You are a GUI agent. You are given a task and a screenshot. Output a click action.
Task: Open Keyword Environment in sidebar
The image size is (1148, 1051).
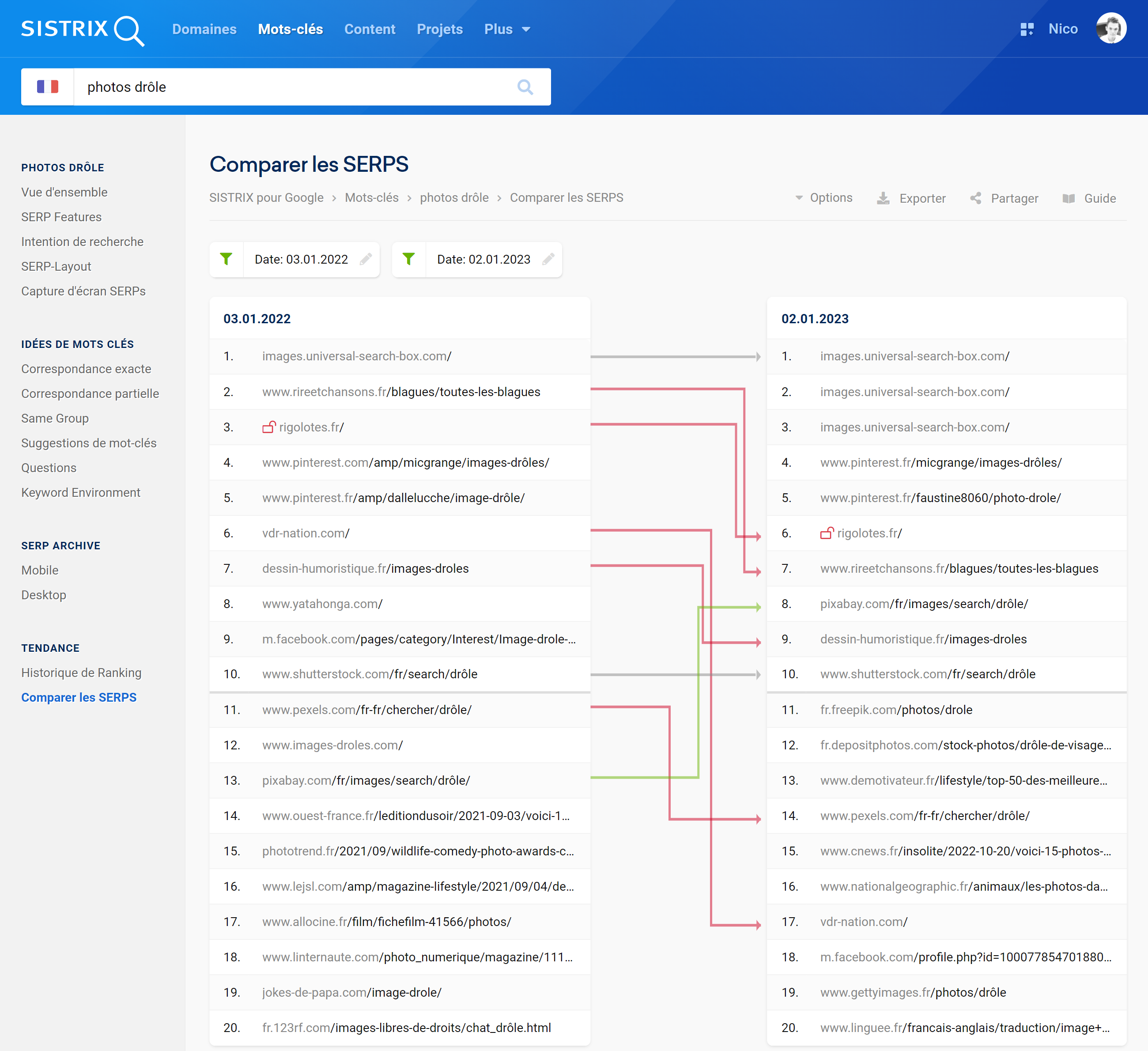(x=81, y=492)
